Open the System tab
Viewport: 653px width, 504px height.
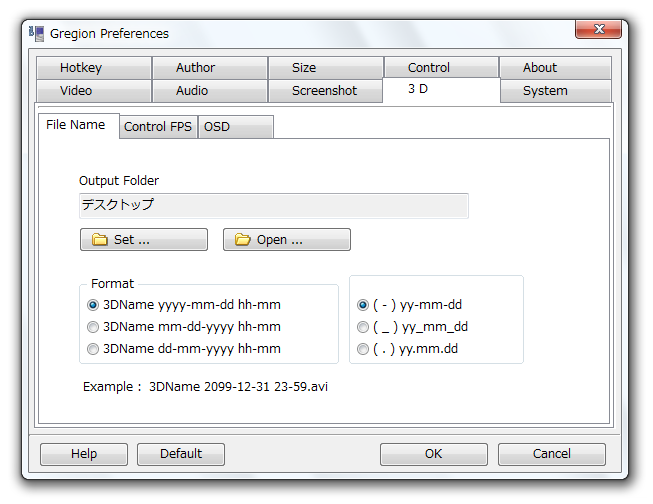pyautogui.click(x=556, y=90)
